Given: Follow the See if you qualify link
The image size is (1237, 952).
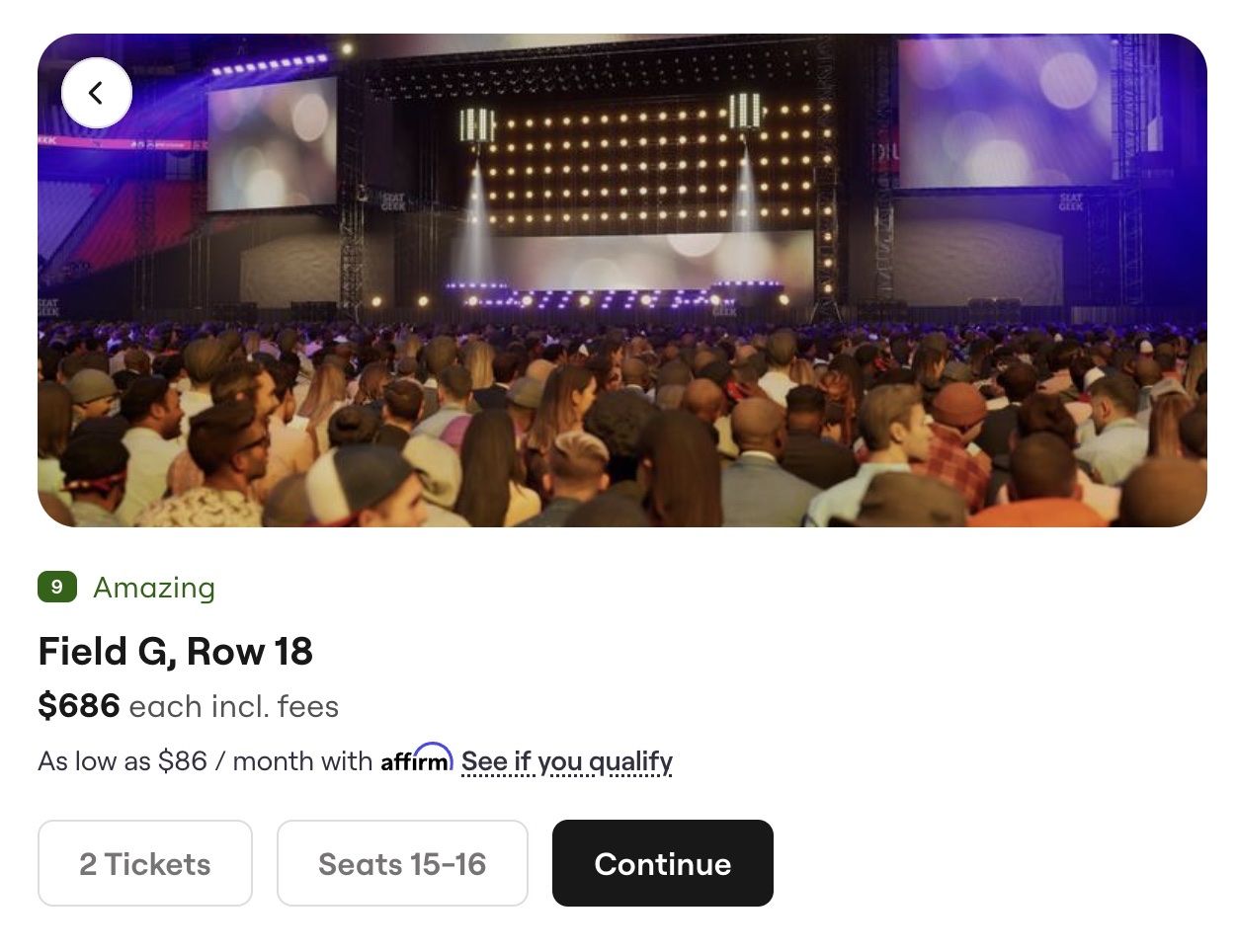Looking at the screenshot, I should pyautogui.click(x=566, y=761).
